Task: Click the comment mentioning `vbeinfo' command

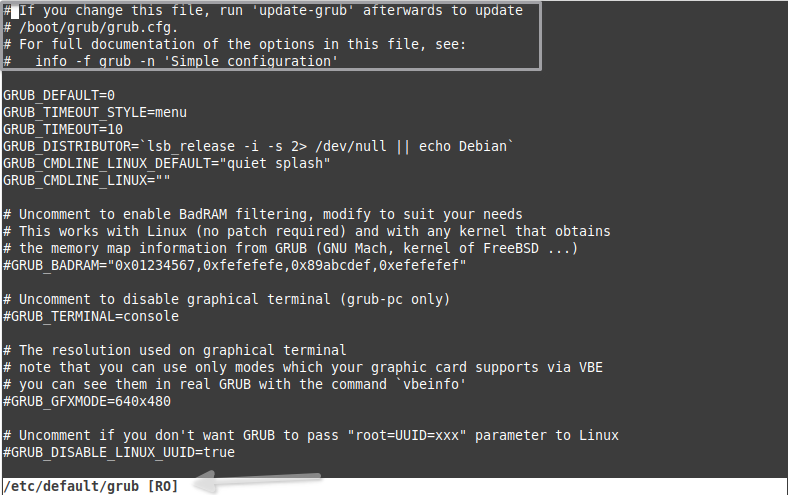Action: pos(235,384)
